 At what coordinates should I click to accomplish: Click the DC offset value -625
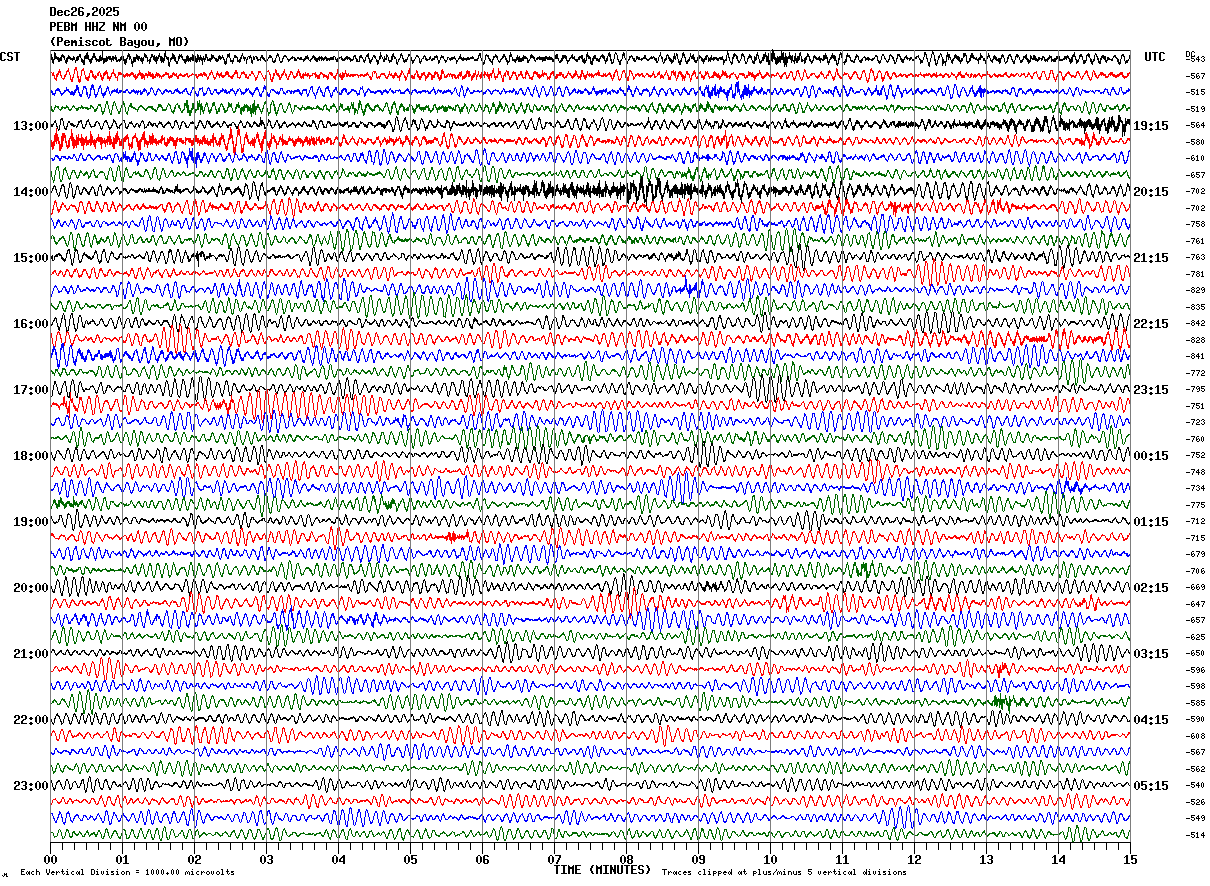point(1195,637)
